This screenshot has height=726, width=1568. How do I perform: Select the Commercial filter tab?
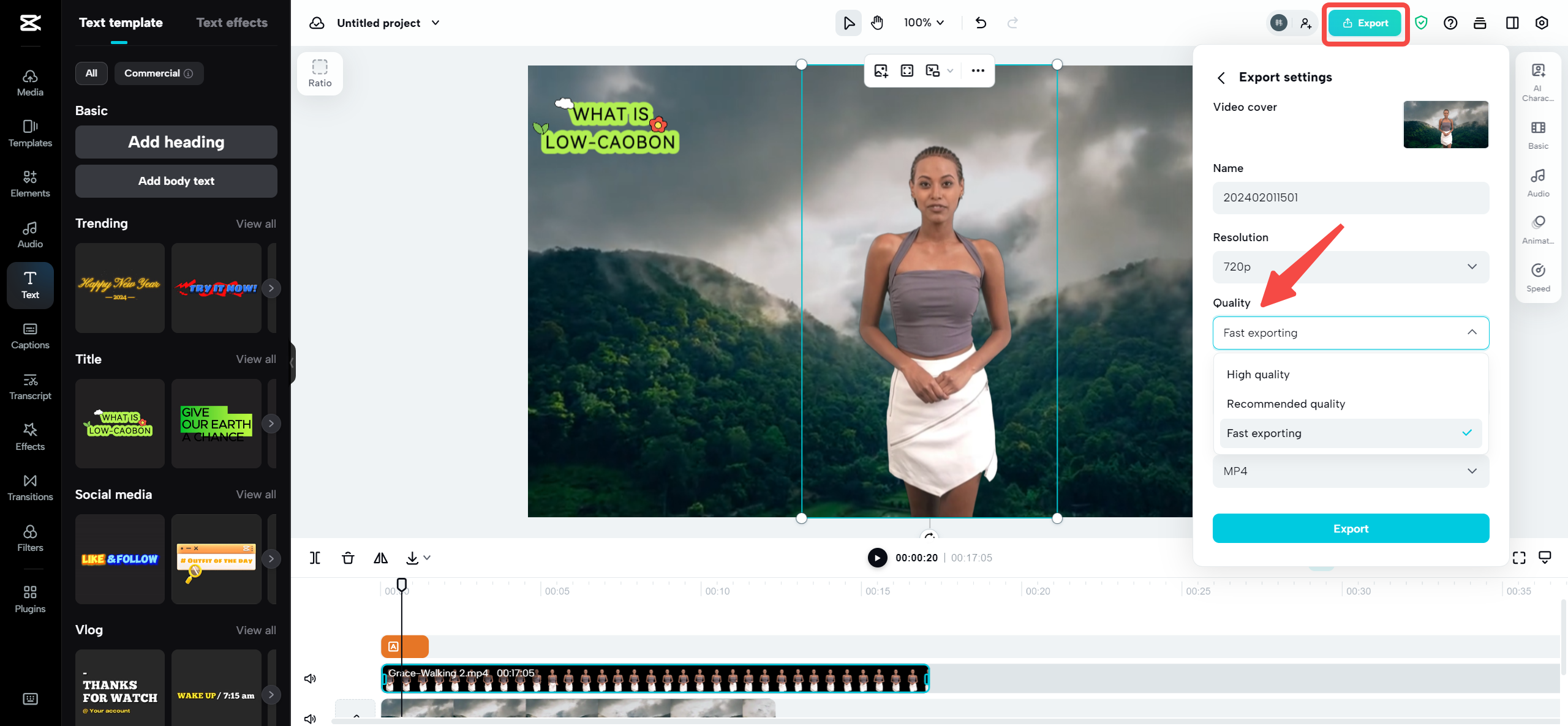[159, 73]
